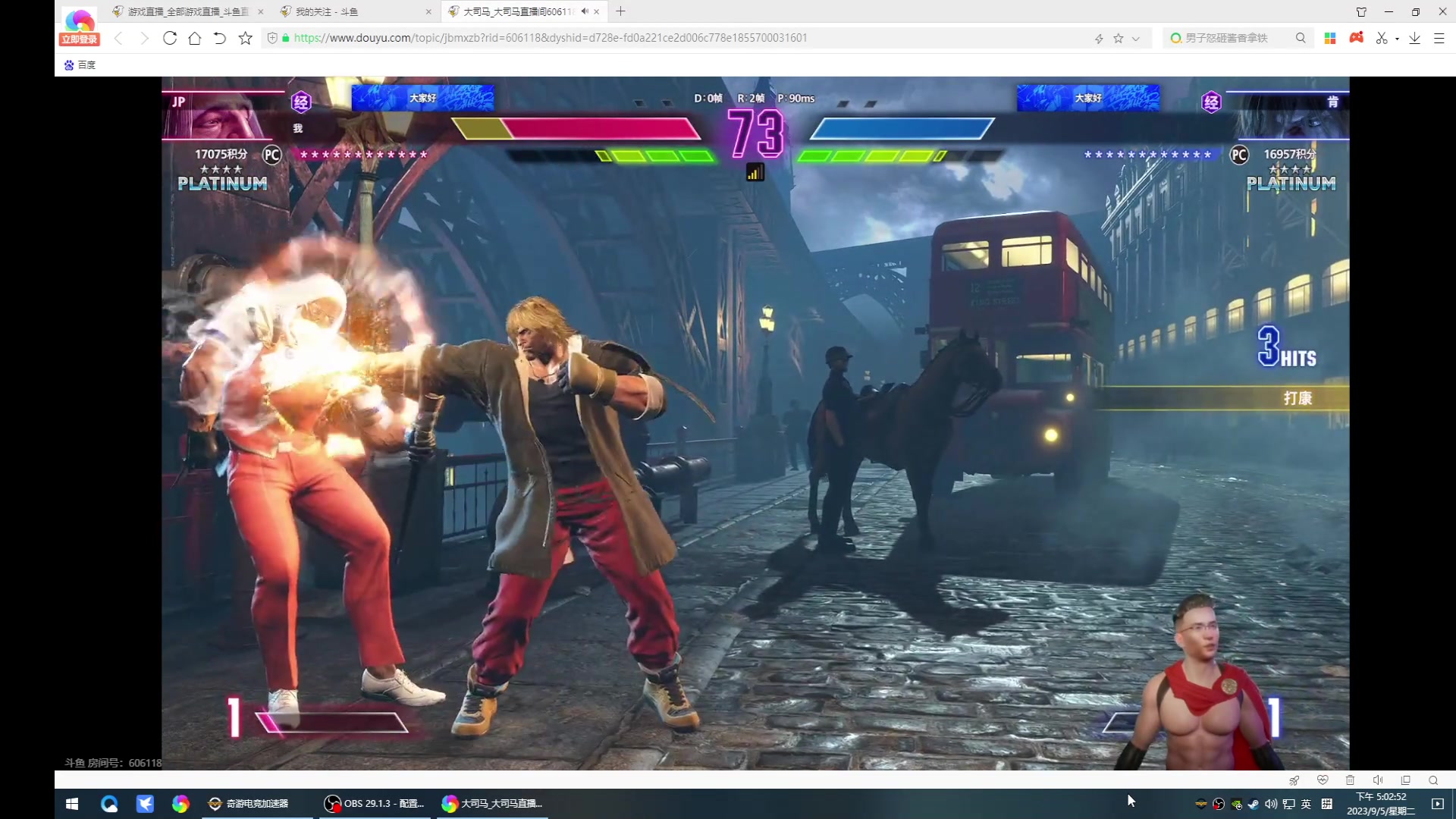Viewport: 1456px width, 819px height.
Task: Go back to the previous page
Action: (x=118, y=38)
